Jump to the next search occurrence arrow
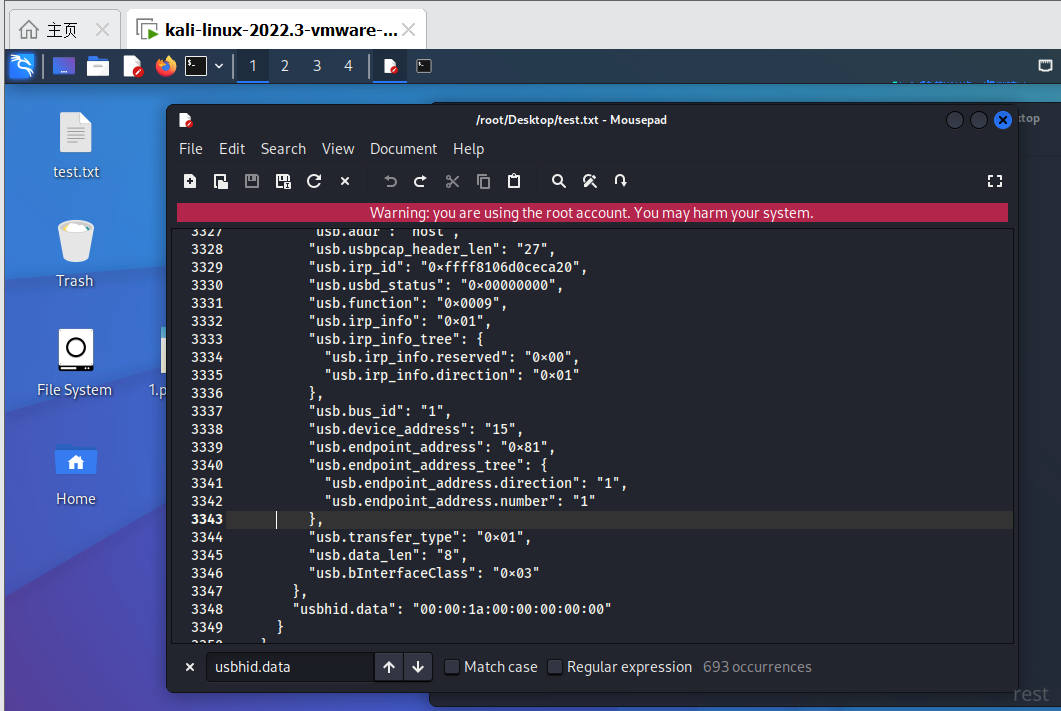1061x711 pixels. [x=418, y=667]
